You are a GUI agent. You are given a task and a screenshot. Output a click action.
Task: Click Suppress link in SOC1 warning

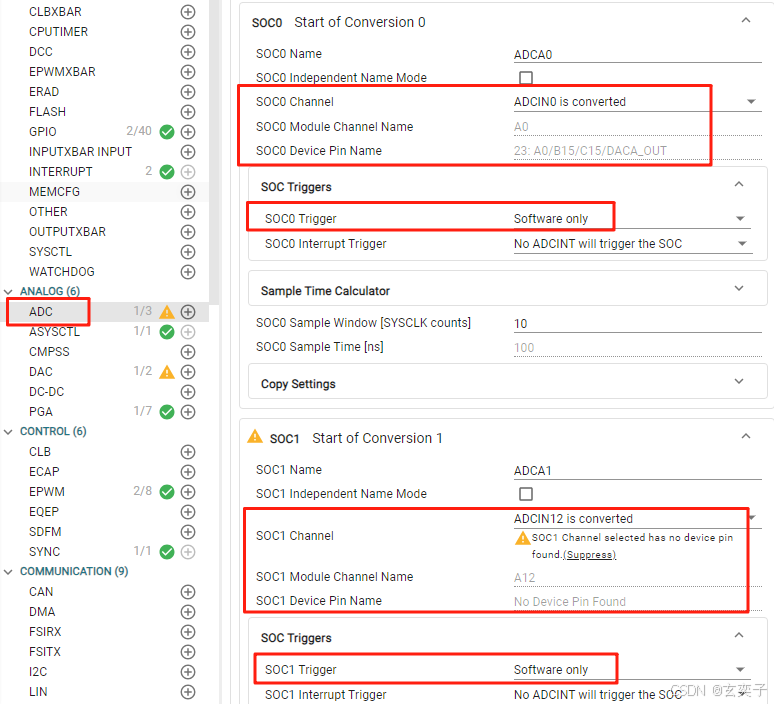589,555
